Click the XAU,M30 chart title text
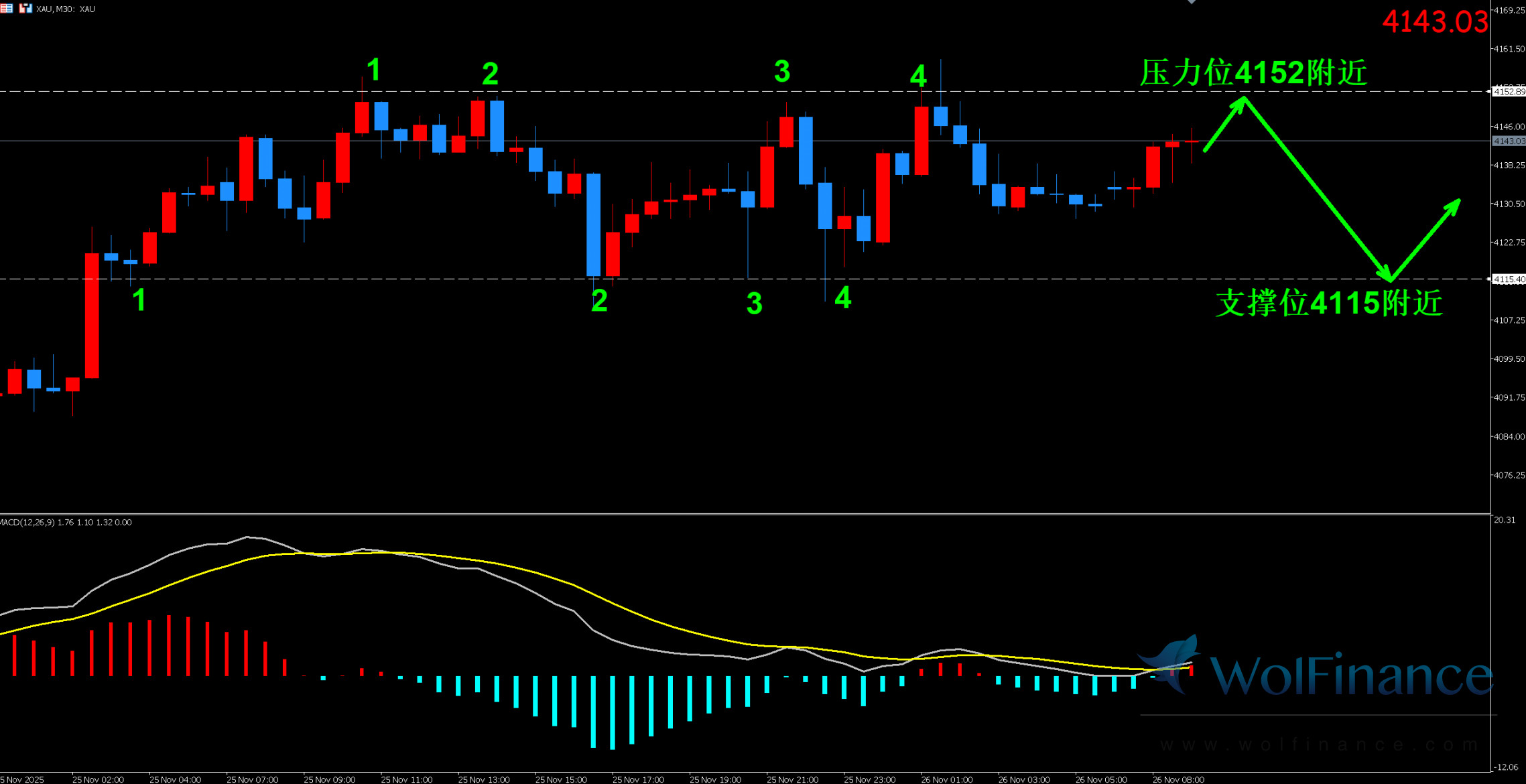 click(x=66, y=9)
